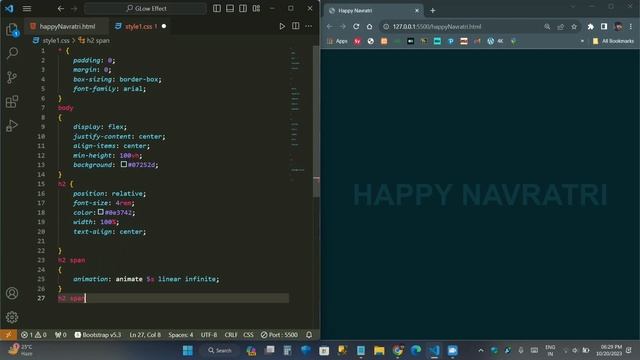The image size is (640, 360).
Task: Show hidden system tray icons
Action: click(481, 350)
